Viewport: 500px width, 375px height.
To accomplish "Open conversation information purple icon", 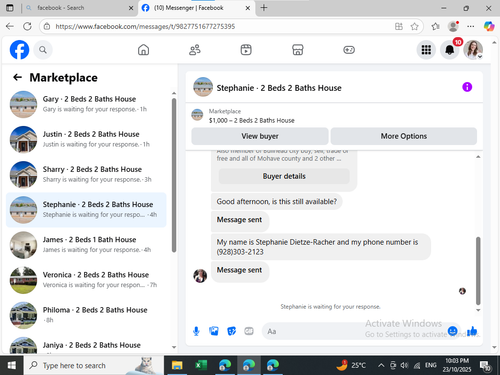I will click(x=467, y=87).
